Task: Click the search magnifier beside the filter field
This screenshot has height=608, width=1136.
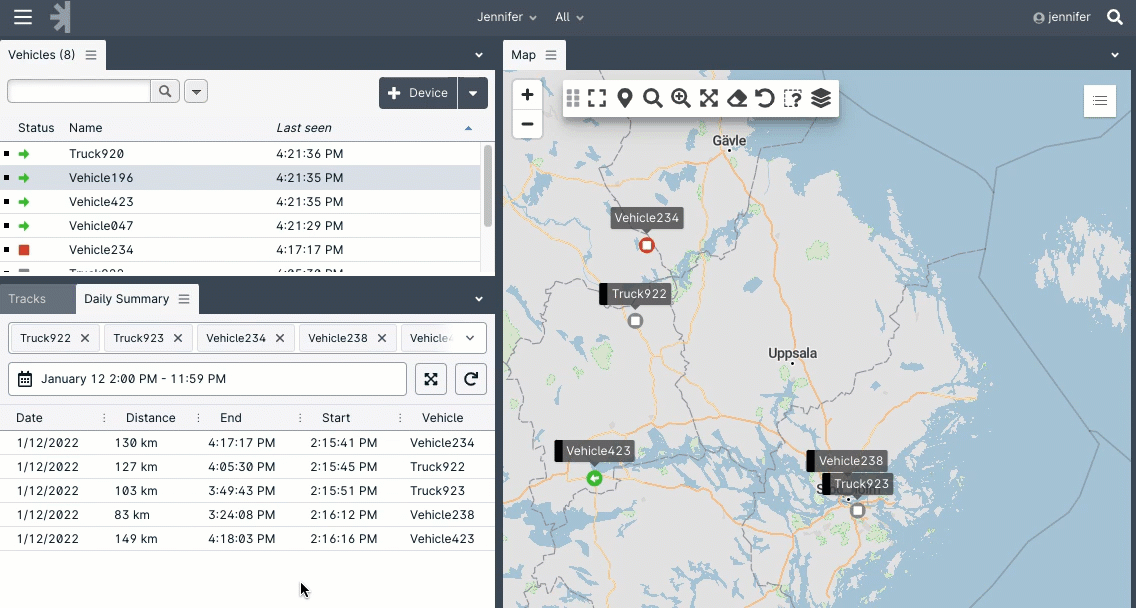Action: tap(164, 91)
